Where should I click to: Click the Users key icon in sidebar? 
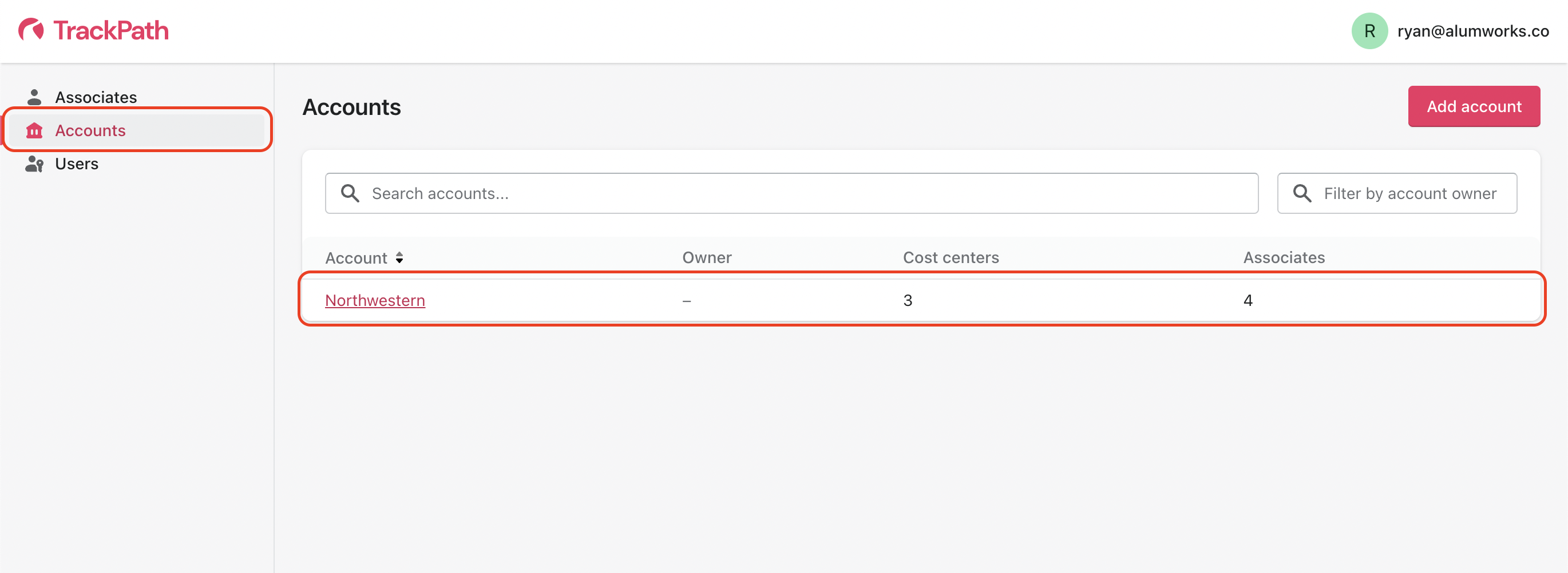pyautogui.click(x=34, y=164)
